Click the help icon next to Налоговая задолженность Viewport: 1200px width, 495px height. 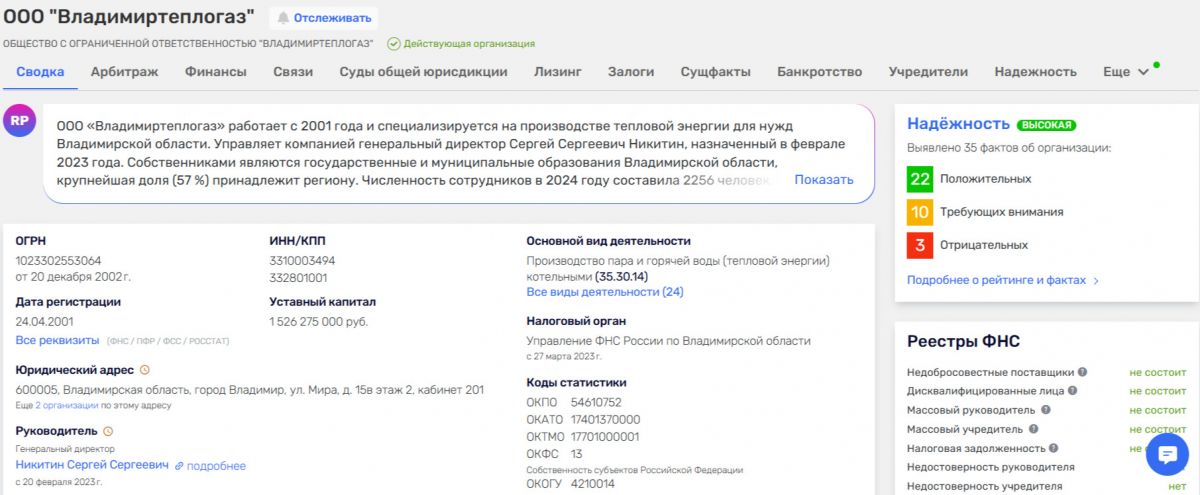(x=1054, y=448)
